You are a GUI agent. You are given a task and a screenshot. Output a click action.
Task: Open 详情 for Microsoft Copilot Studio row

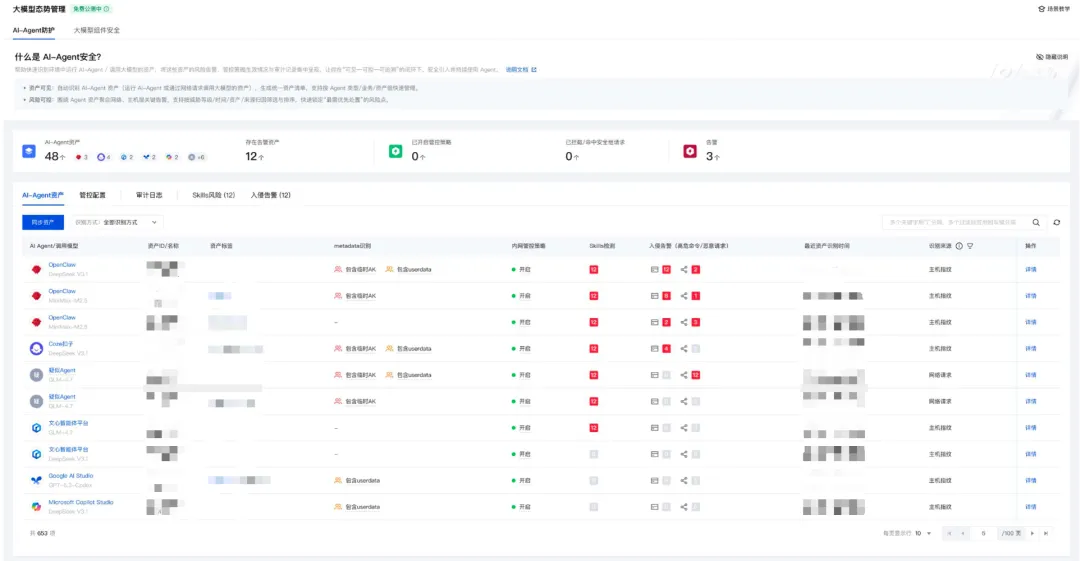pyautogui.click(x=1030, y=507)
